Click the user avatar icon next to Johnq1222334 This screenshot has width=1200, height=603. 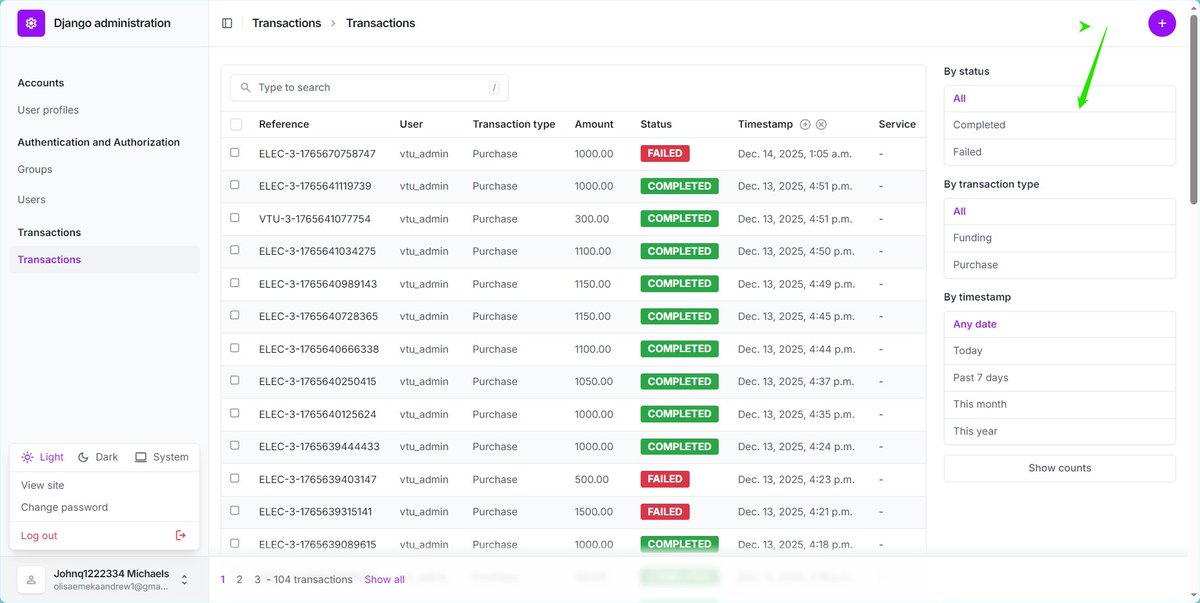click(x=31, y=578)
